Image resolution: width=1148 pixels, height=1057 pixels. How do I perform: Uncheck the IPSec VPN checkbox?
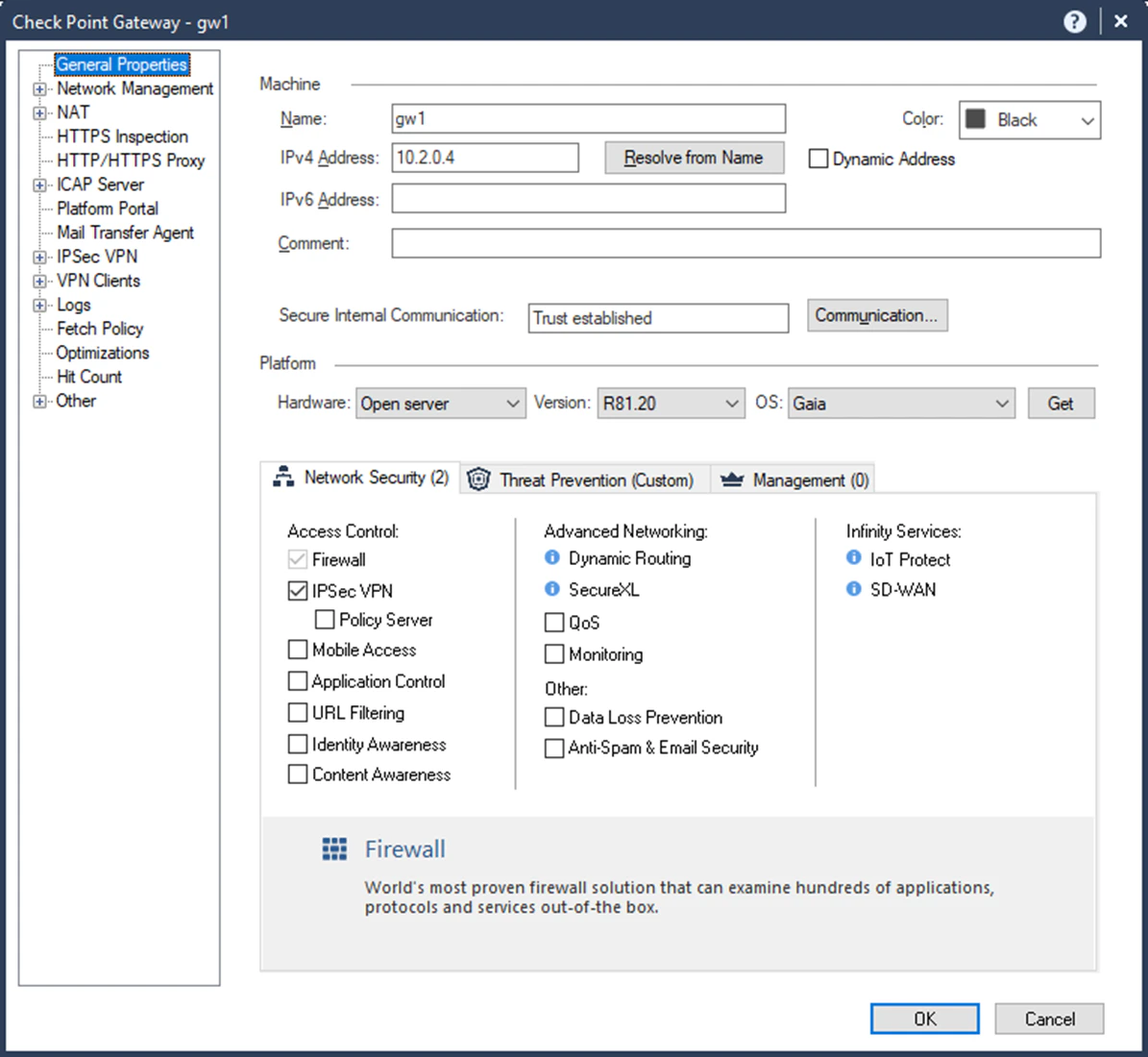(x=297, y=590)
